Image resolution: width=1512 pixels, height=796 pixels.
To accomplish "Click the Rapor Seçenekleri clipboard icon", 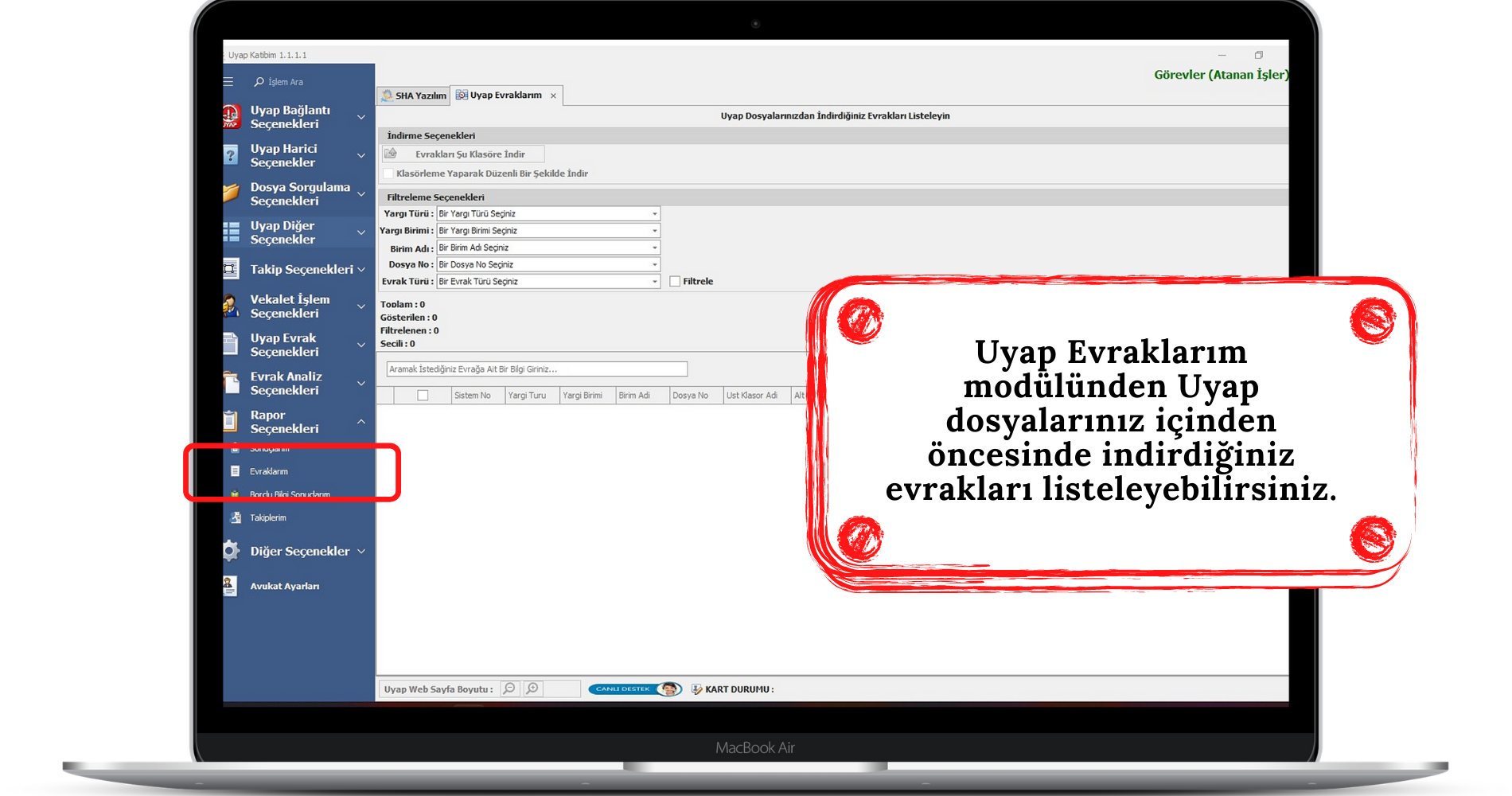I will [x=231, y=421].
